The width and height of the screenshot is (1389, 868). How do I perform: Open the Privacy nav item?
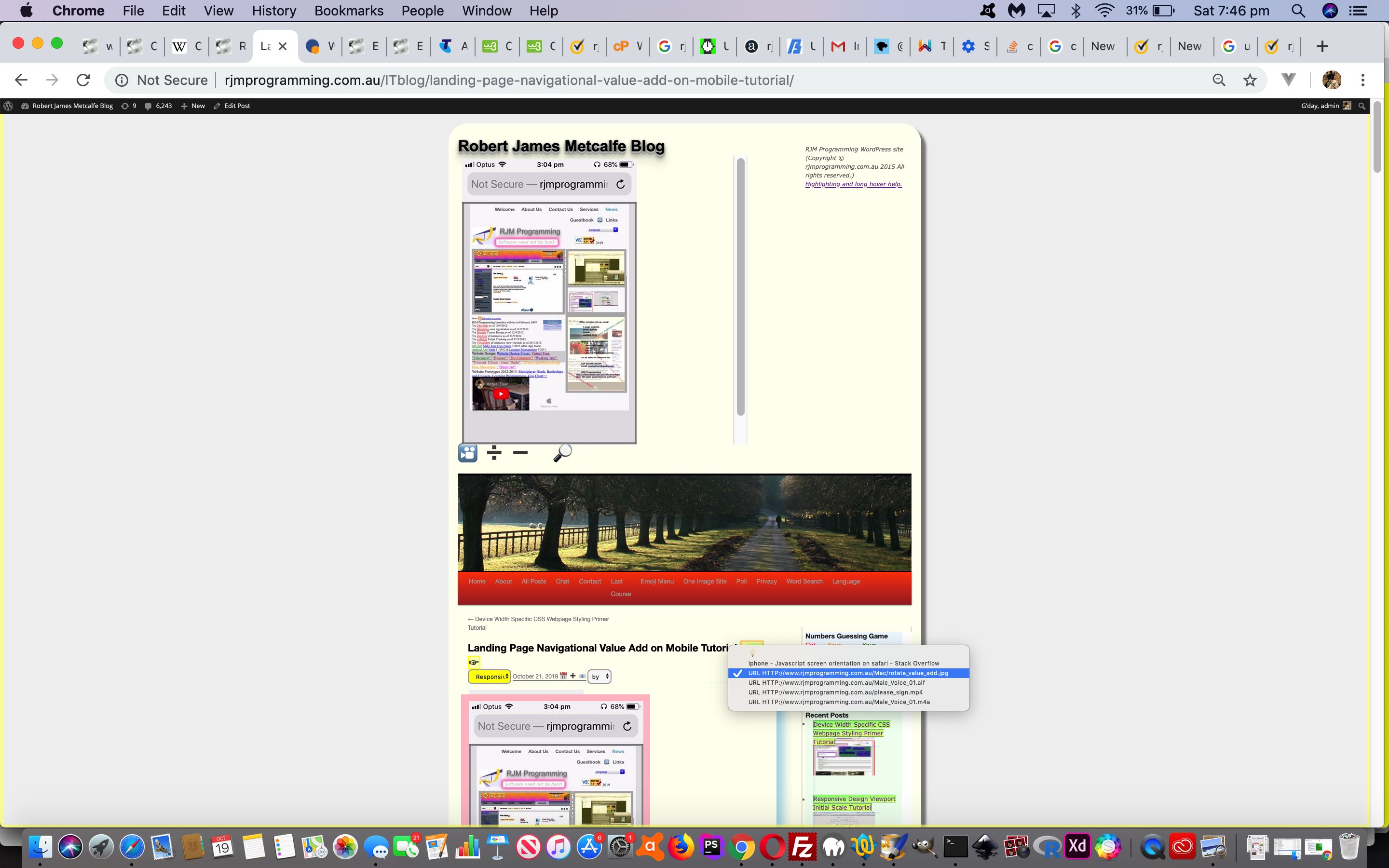pyautogui.click(x=766, y=582)
